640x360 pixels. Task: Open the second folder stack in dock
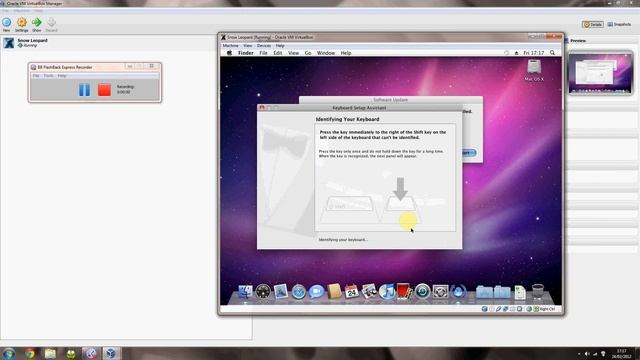point(502,292)
